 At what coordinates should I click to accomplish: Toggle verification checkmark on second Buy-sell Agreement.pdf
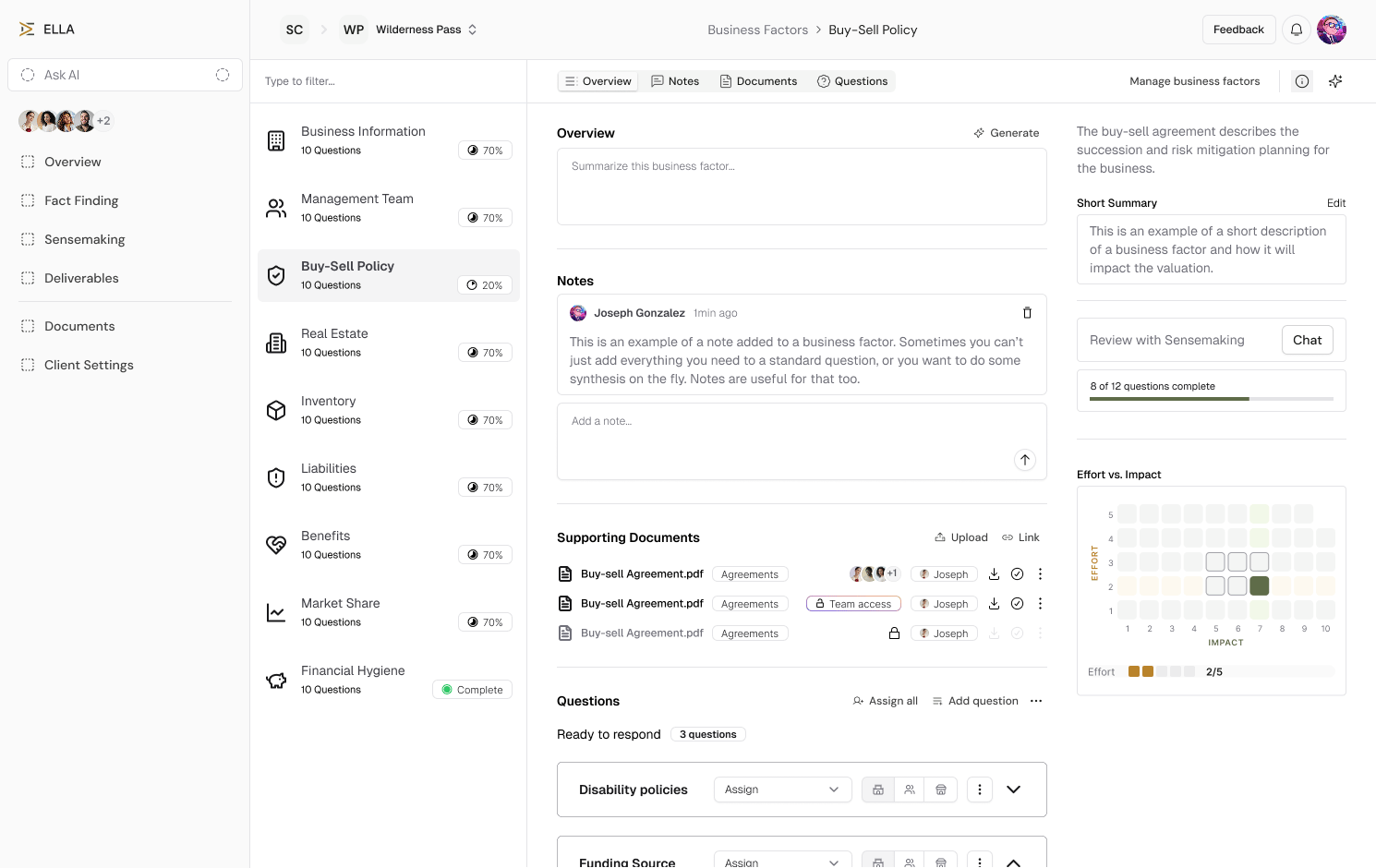(1017, 603)
